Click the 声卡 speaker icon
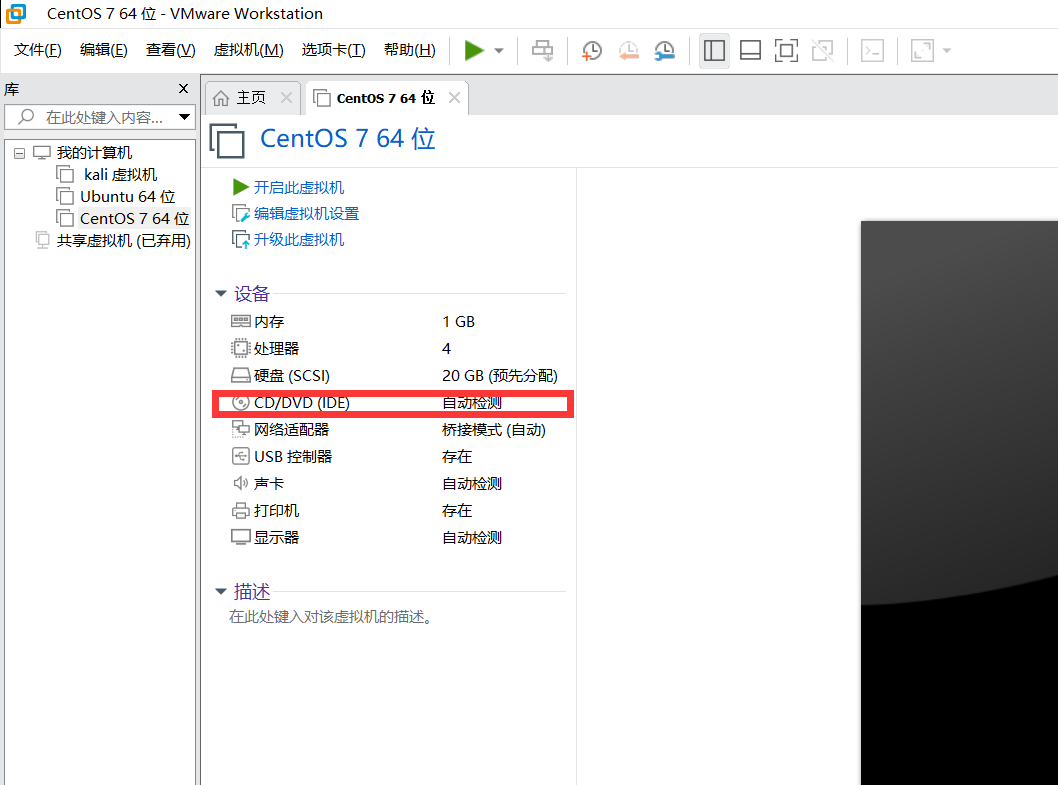The image size is (1058, 785). coord(240,483)
